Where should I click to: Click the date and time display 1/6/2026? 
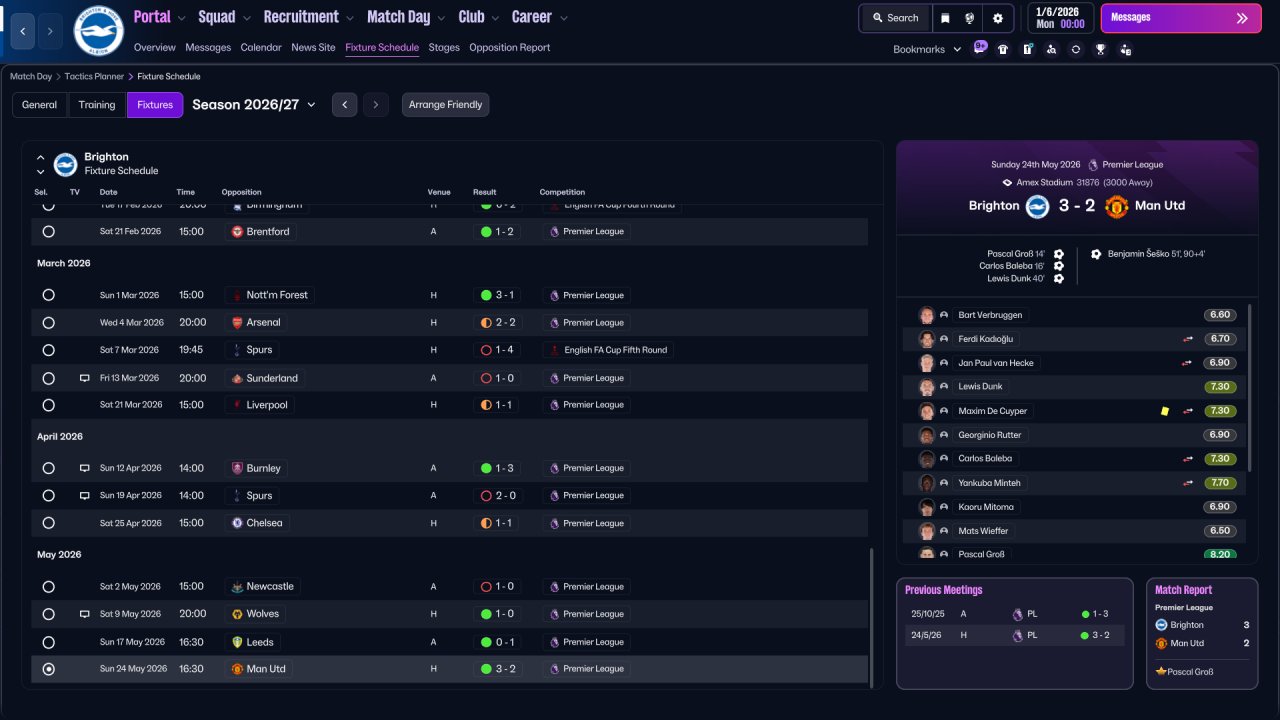coord(1060,18)
